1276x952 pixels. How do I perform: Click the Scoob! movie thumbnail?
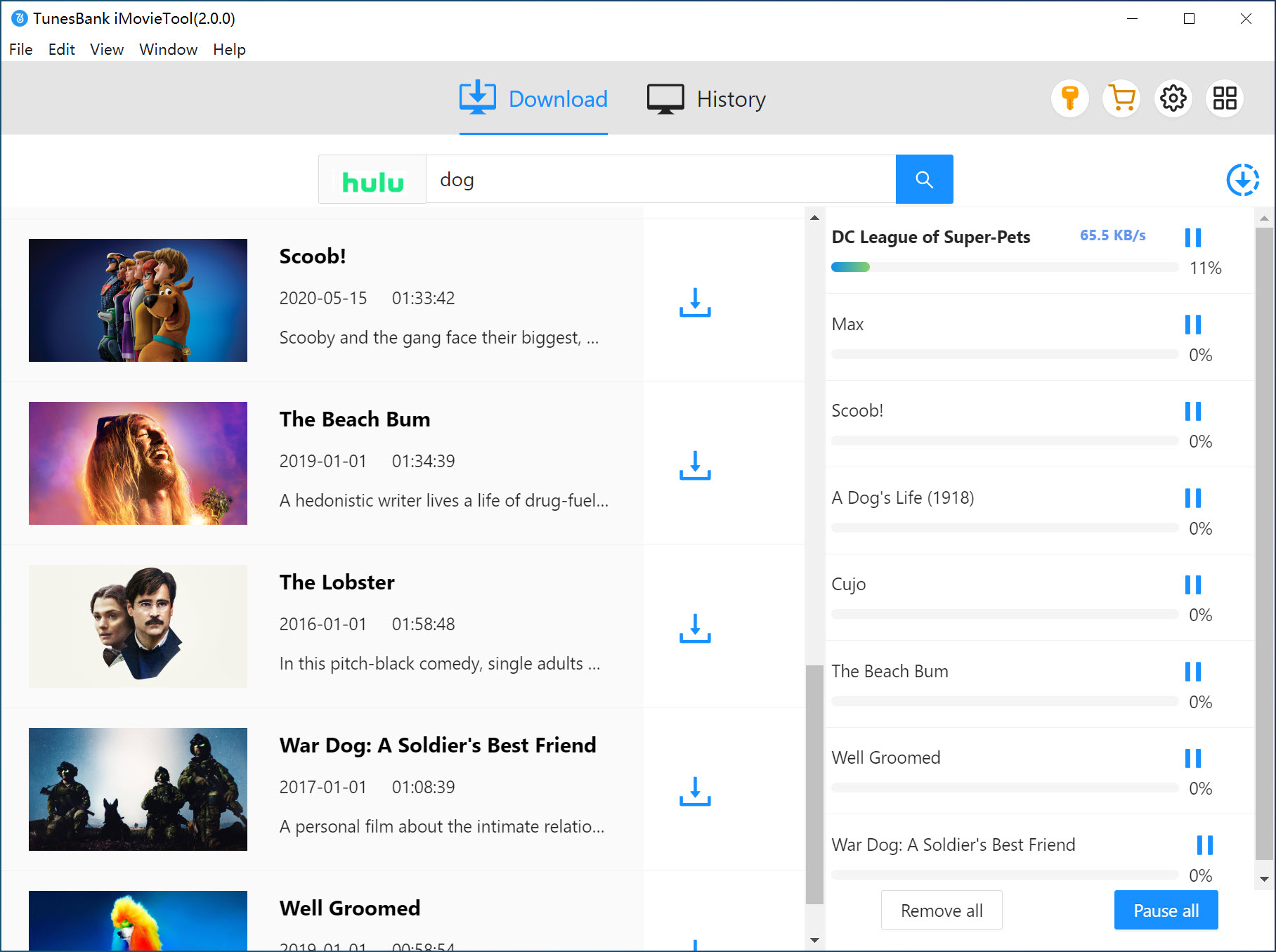pyautogui.click(x=138, y=300)
